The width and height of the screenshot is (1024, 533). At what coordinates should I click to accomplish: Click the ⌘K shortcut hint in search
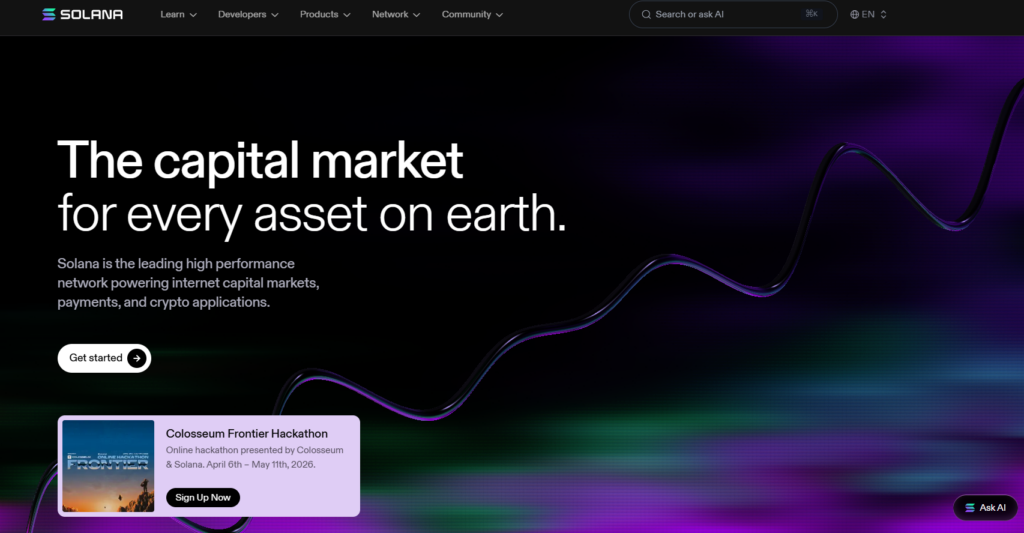812,14
